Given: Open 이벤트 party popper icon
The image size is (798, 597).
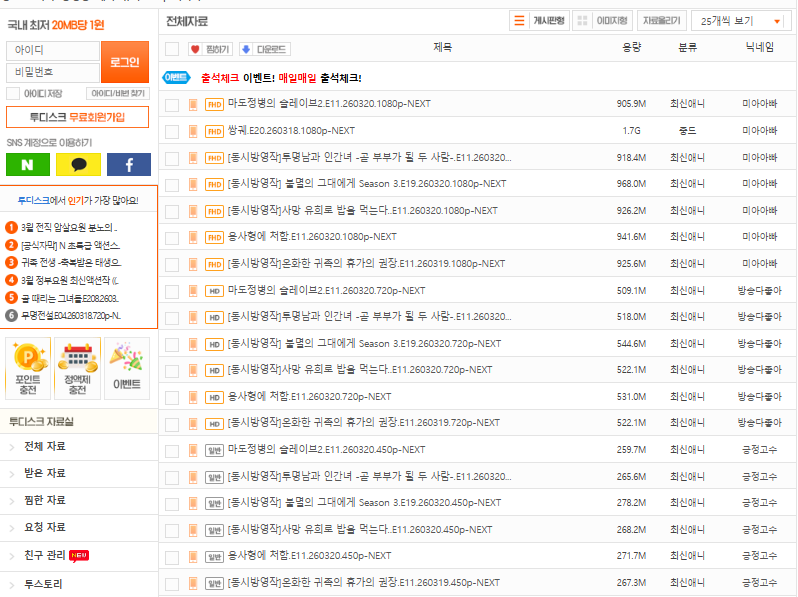Looking at the screenshot, I should [x=127, y=368].
